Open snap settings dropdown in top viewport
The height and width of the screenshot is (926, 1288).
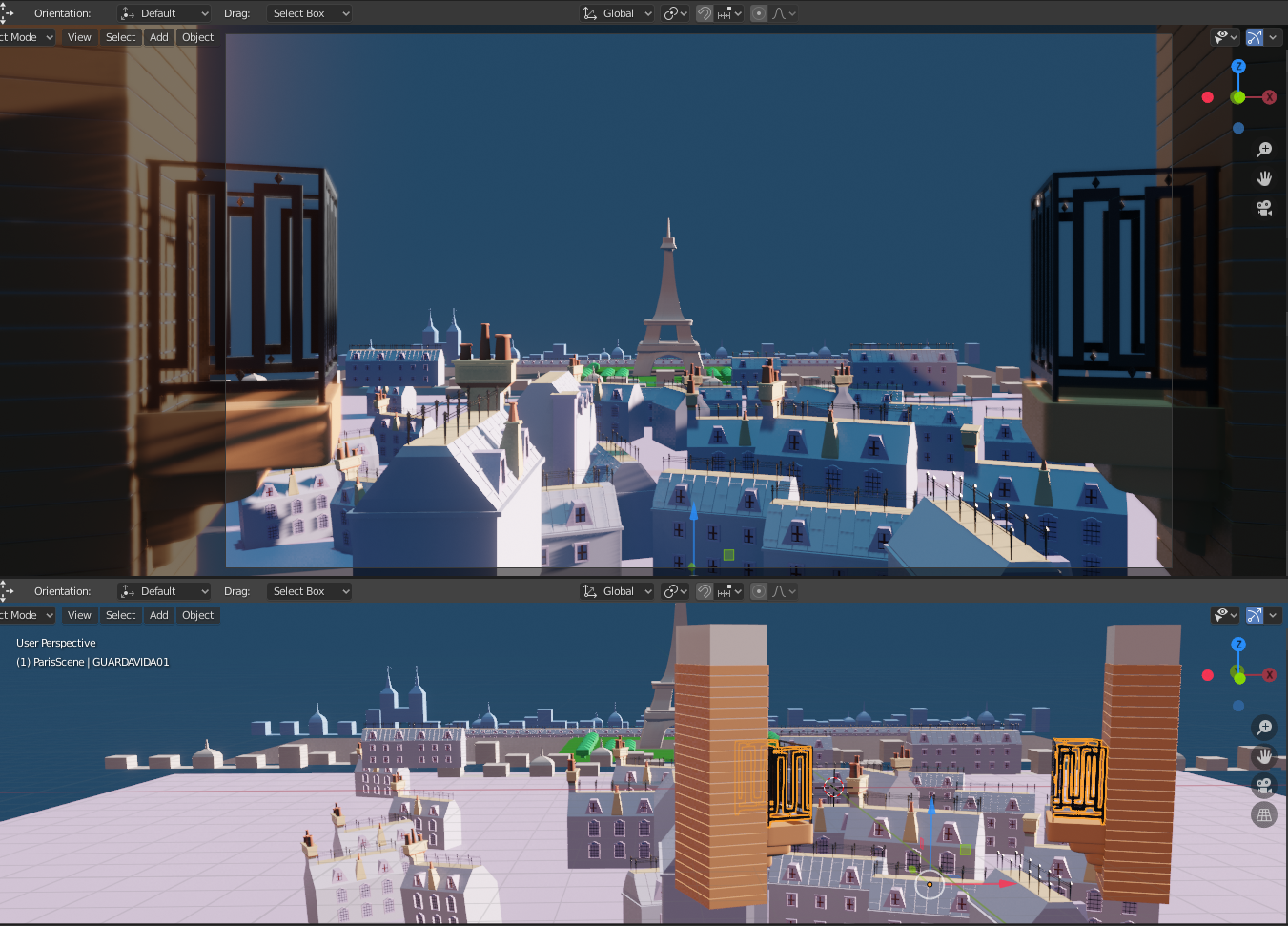[x=729, y=13]
